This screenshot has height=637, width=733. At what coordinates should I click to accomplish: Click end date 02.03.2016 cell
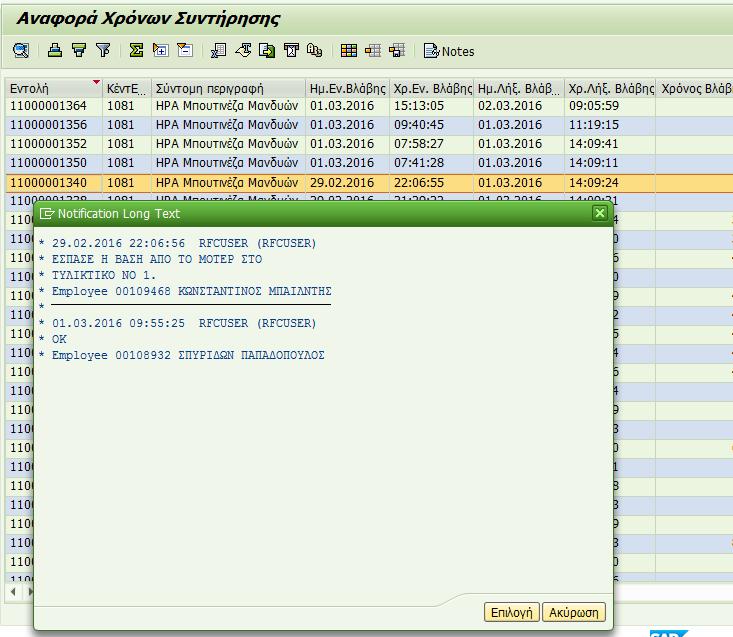tap(519, 106)
